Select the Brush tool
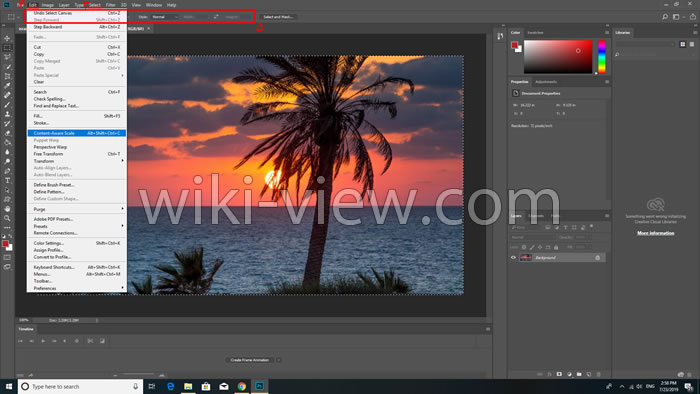Viewport: 700px width, 394px height. click(x=7, y=105)
